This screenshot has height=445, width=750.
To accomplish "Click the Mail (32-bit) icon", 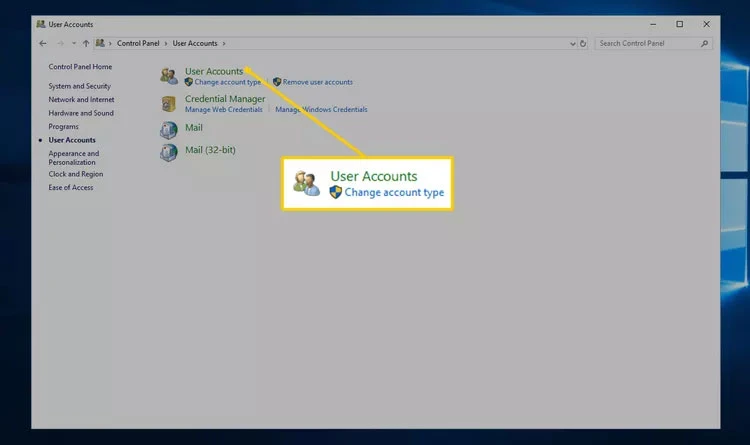I will tap(169, 152).
